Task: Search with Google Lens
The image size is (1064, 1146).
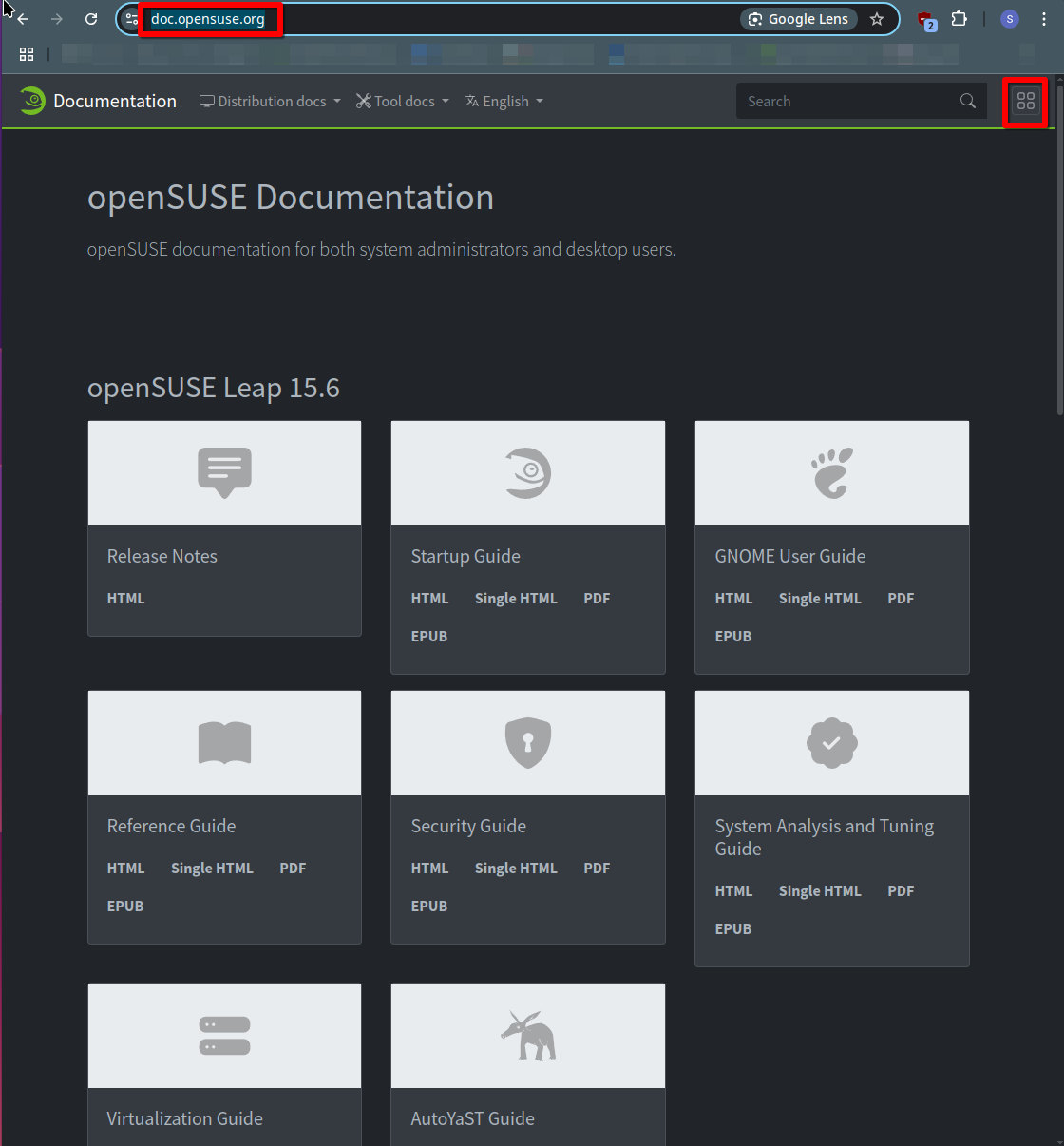Action: pyautogui.click(x=799, y=19)
